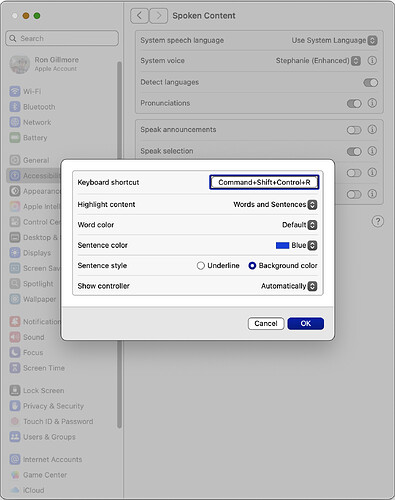Open info for Speak announcements

pos(372,129)
